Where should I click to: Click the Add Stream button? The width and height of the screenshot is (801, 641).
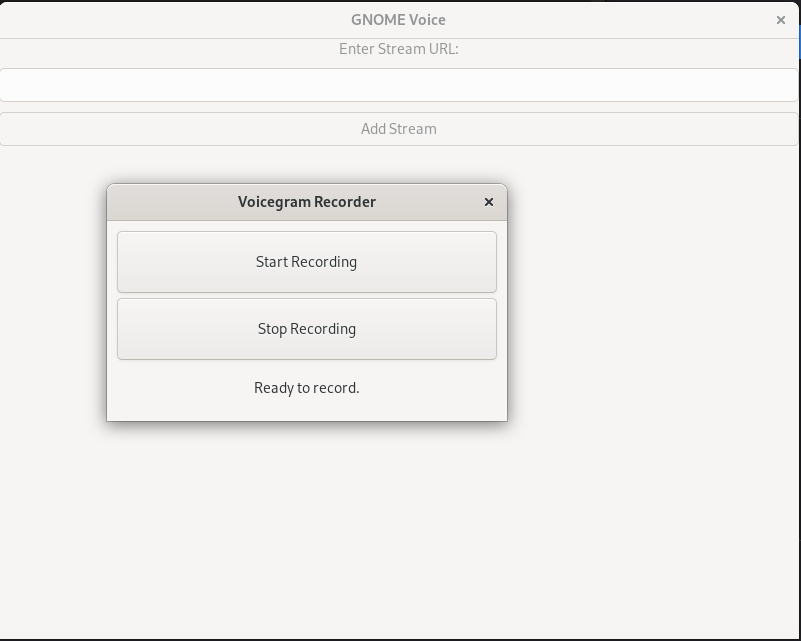click(x=399, y=129)
